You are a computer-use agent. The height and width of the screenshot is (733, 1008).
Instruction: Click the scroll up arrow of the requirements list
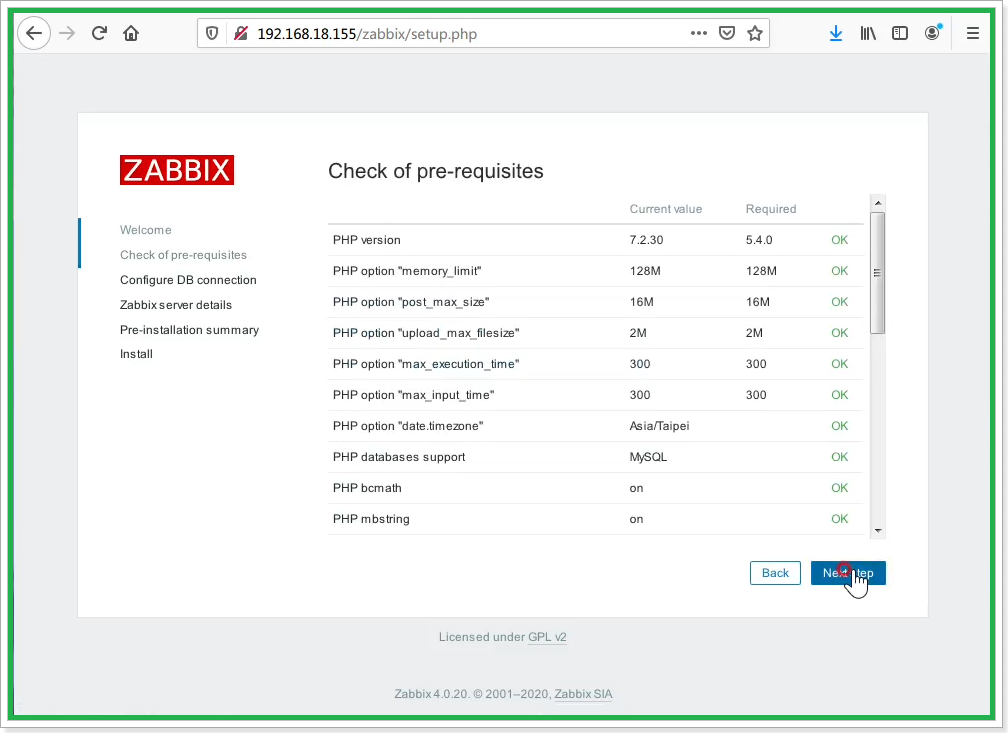[878, 203]
